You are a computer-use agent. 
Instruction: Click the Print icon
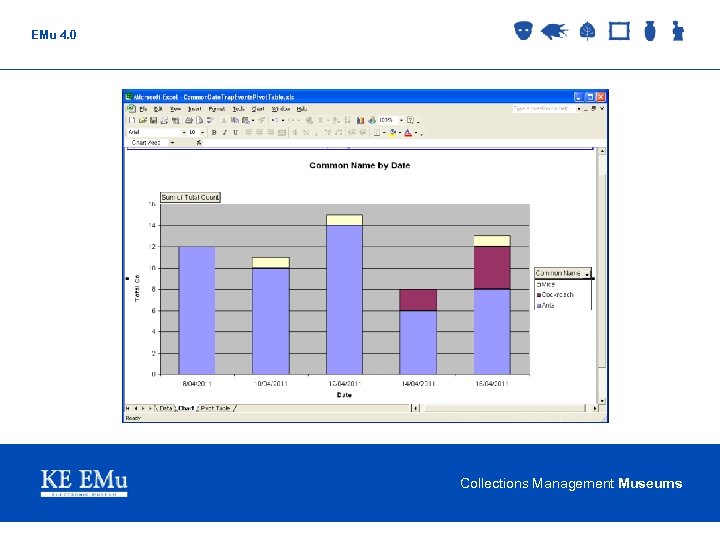(189, 120)
